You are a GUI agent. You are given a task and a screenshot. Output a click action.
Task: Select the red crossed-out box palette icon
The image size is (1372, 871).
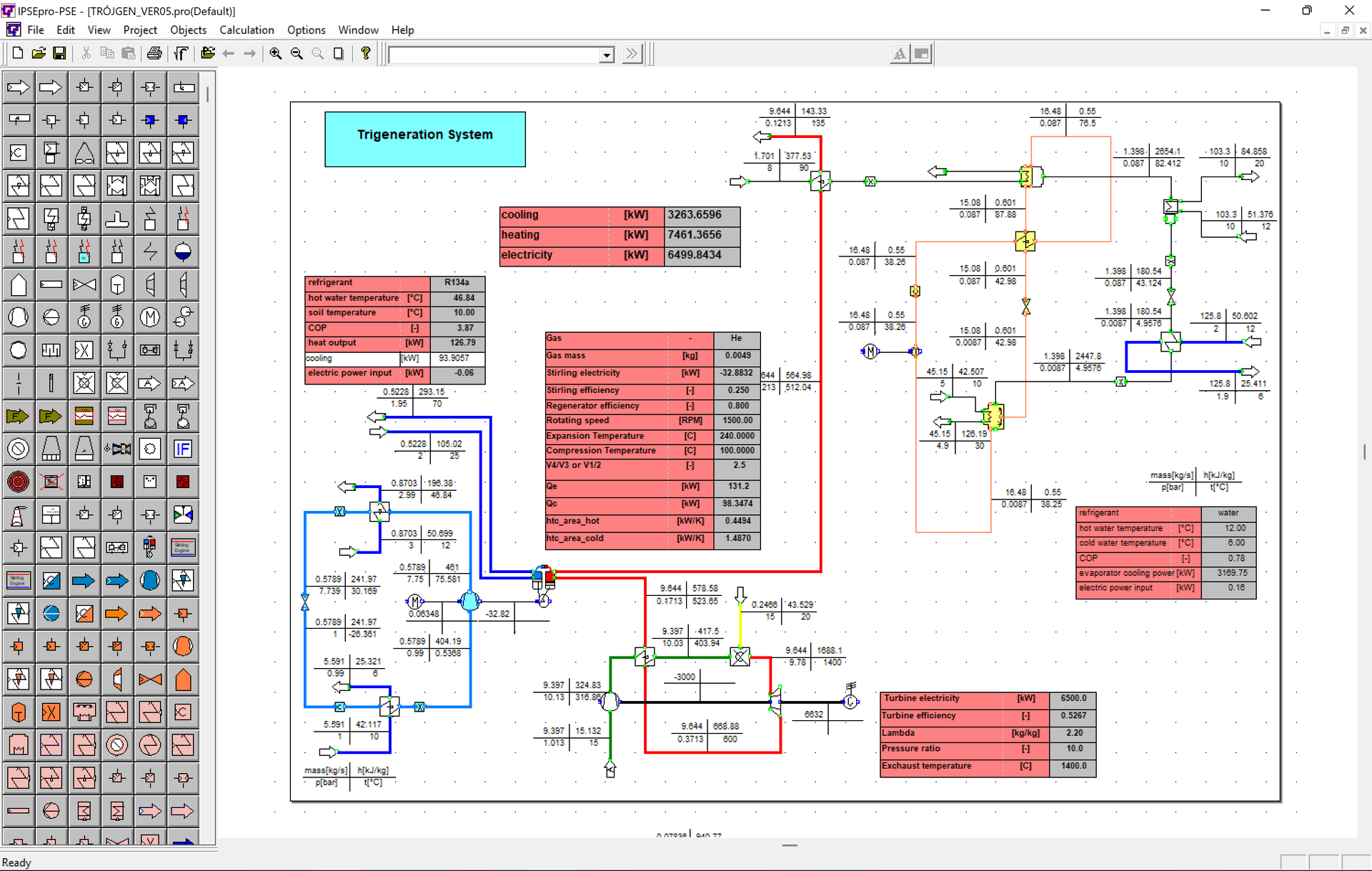coord(51,482)
